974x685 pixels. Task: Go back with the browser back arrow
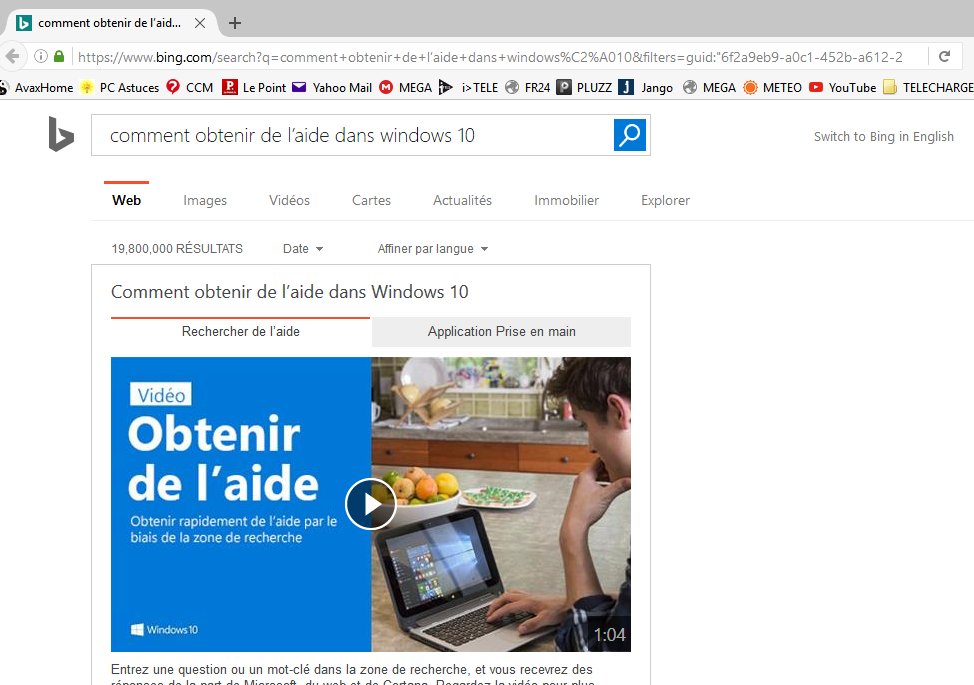click(12, 57)
